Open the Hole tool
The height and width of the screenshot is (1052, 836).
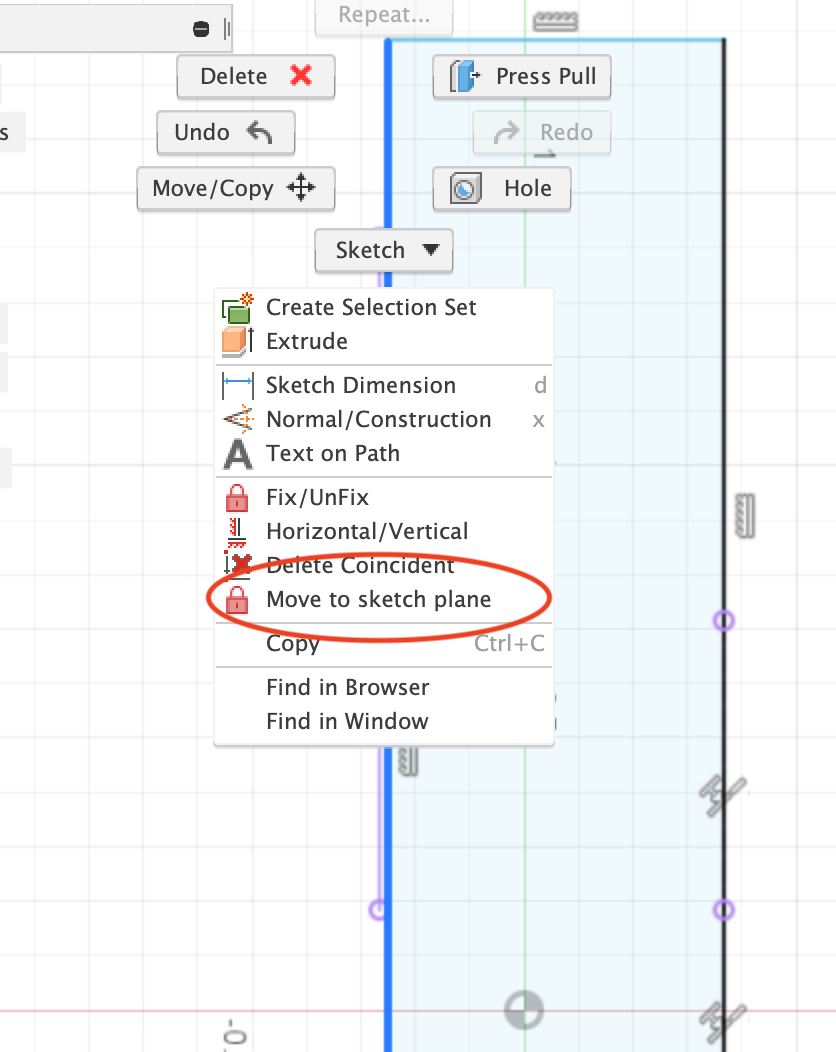coord(501,188)
